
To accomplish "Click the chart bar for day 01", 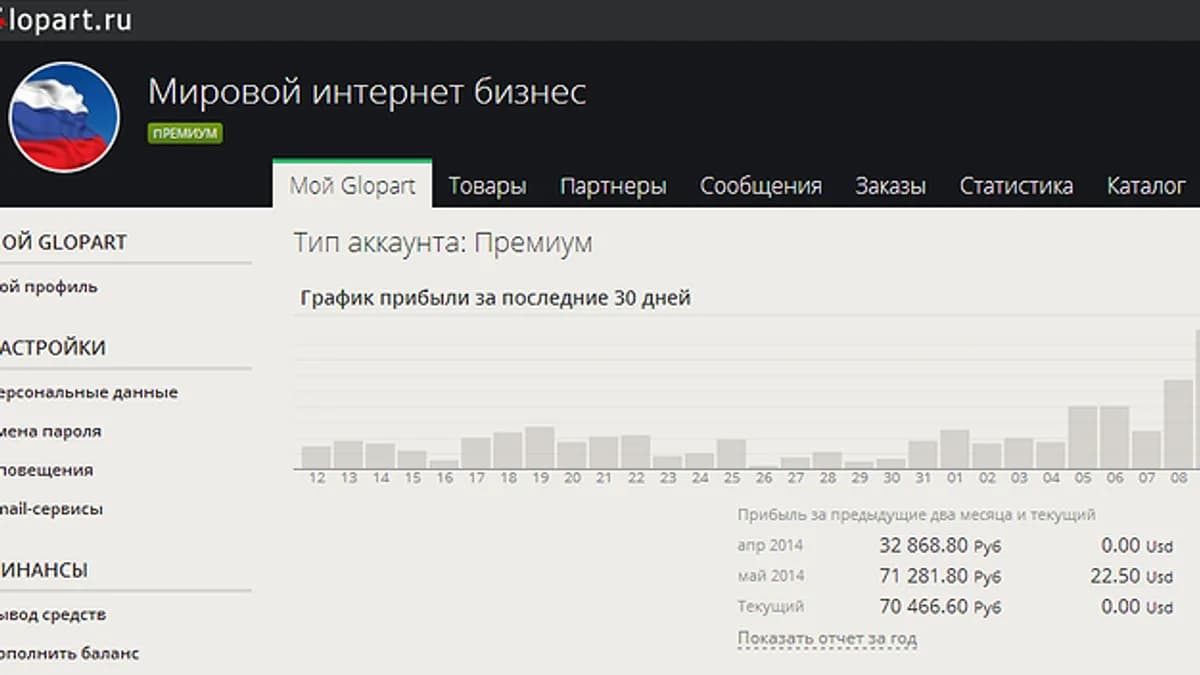I will [955, 450].
